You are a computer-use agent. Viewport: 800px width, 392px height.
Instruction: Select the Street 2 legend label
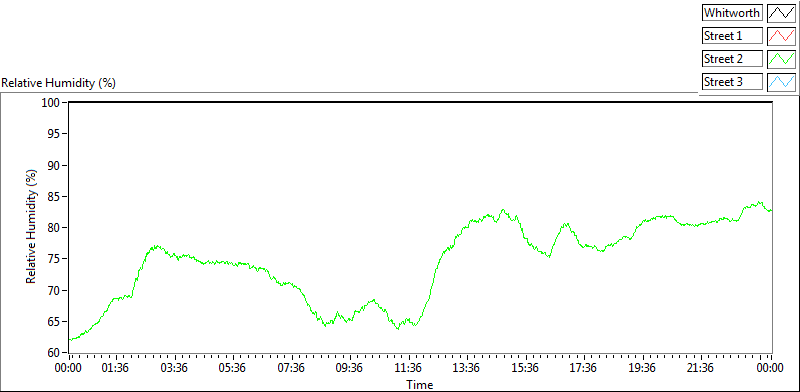(x=732, y=59)
